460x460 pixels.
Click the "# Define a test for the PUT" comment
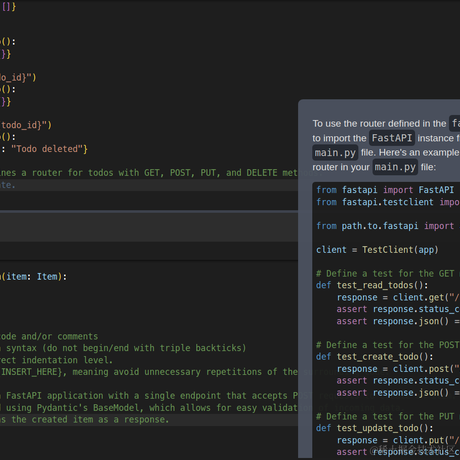pos(385,416)
